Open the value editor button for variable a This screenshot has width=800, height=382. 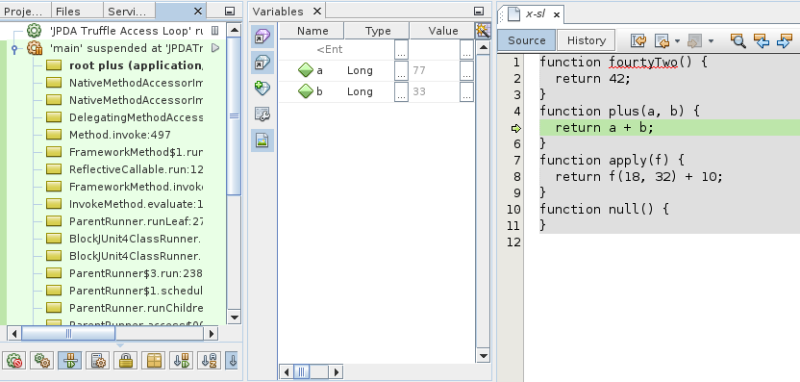(x=466, y=71)
